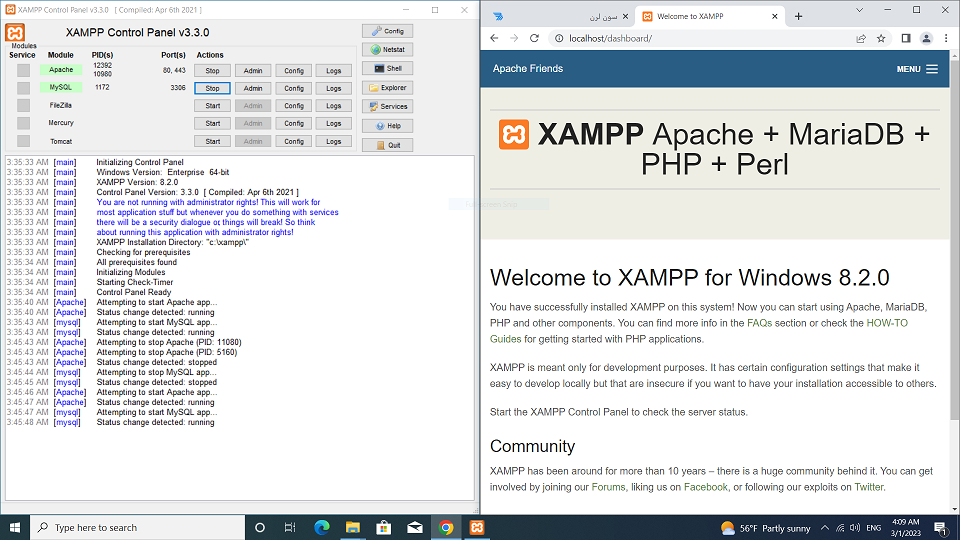The height and width of the screenshot is (540, 960).
Task: Show hidden system tray icons
Action: (825, 528)
